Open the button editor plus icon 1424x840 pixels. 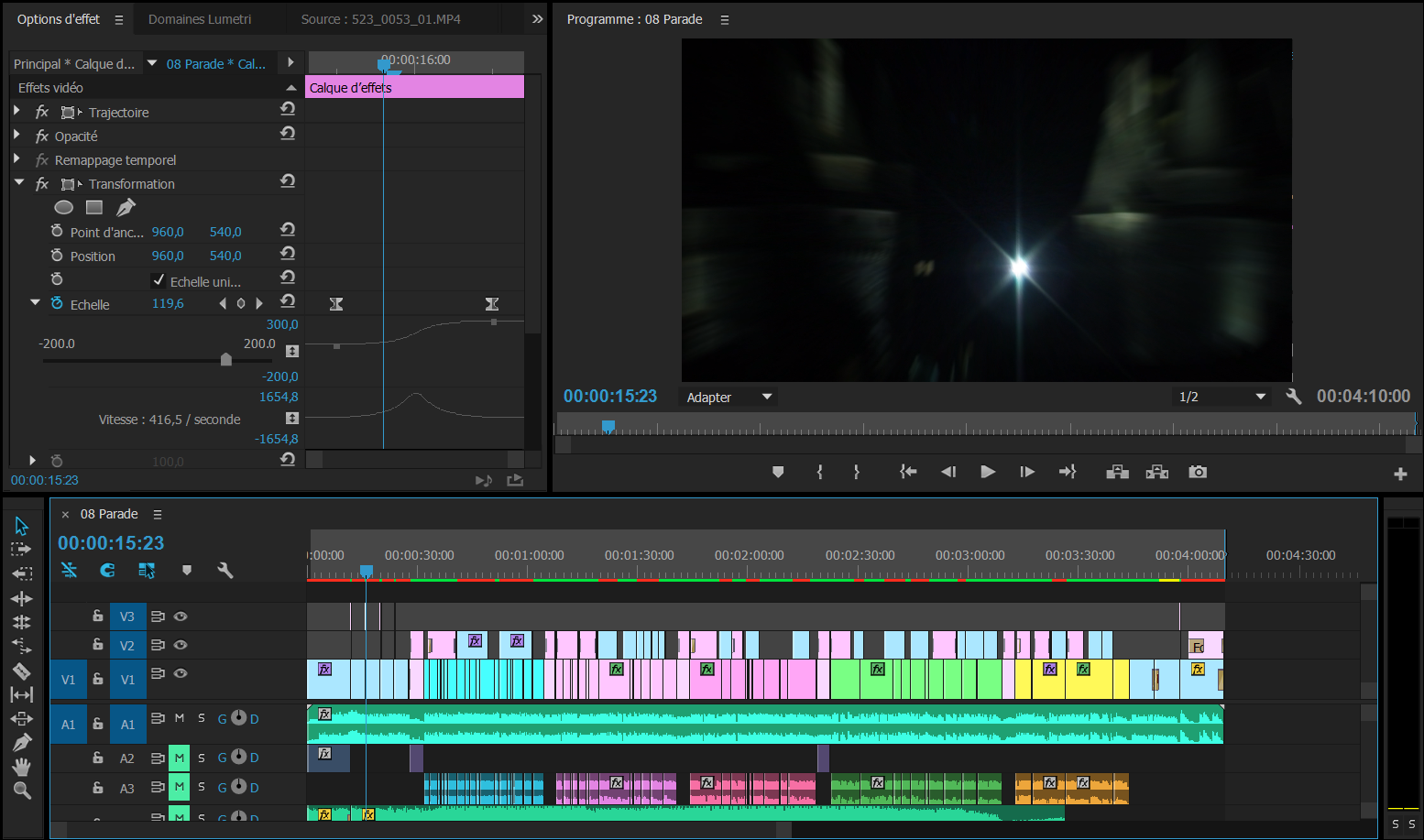[x=1400, y=474]
